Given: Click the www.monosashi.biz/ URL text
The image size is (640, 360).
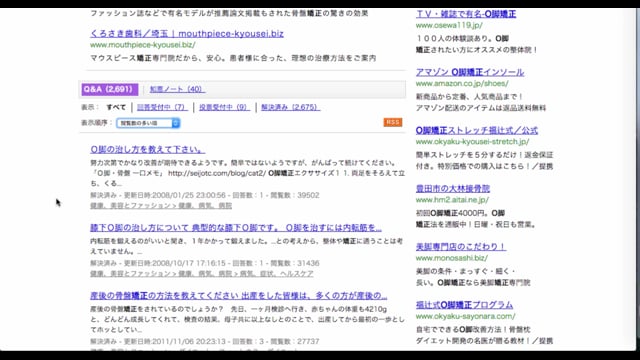Looking at the screenshot, I should 452,258.
